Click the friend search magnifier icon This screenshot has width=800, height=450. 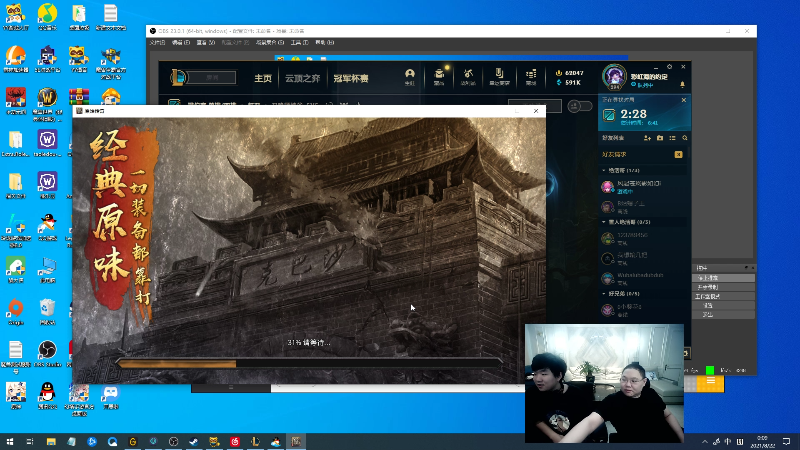click(685, 138)
